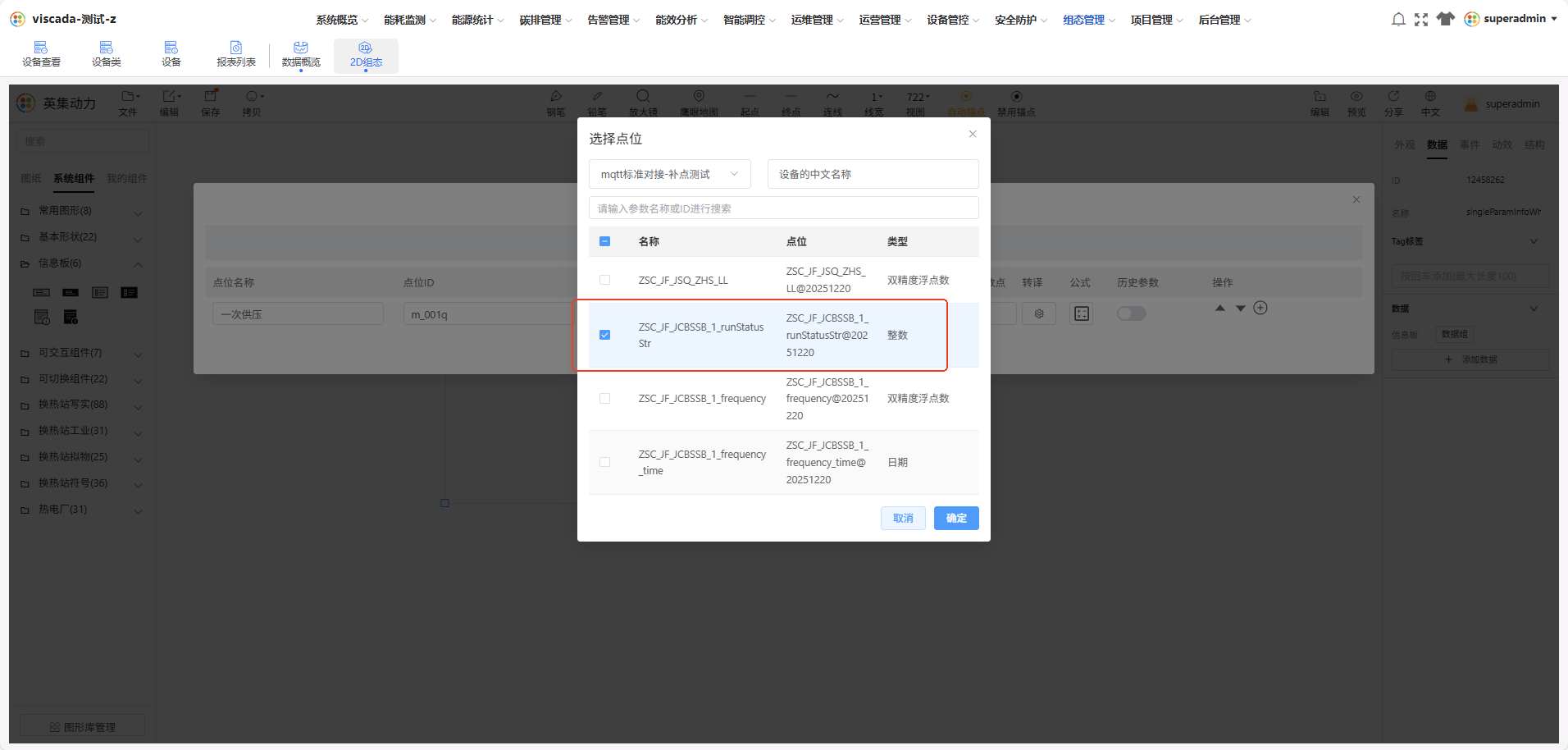Click the parameter name or ID search field

(783, 208)
